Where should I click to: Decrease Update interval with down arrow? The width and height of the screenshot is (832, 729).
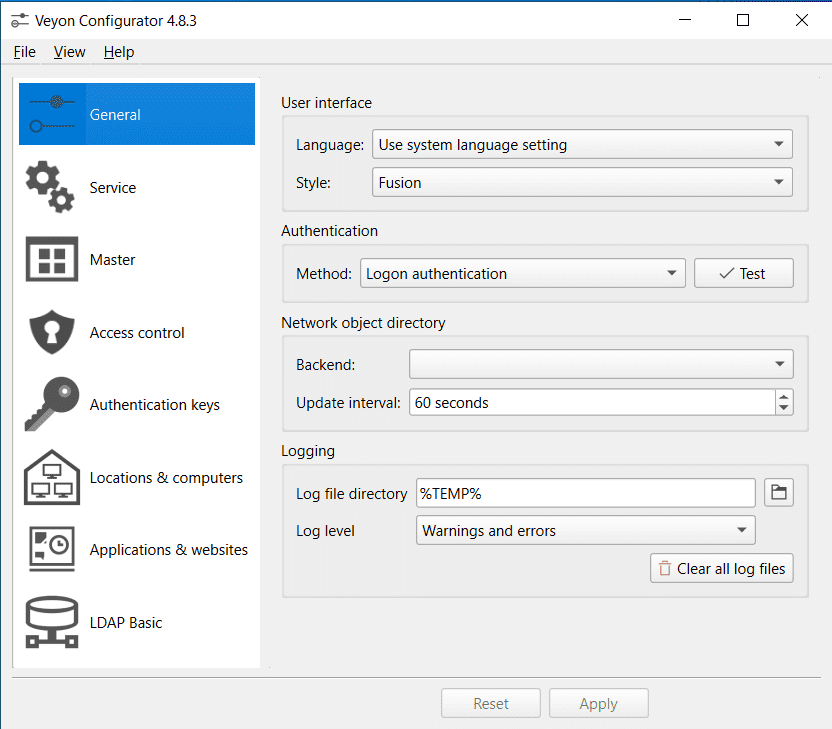tap(784, 409)
